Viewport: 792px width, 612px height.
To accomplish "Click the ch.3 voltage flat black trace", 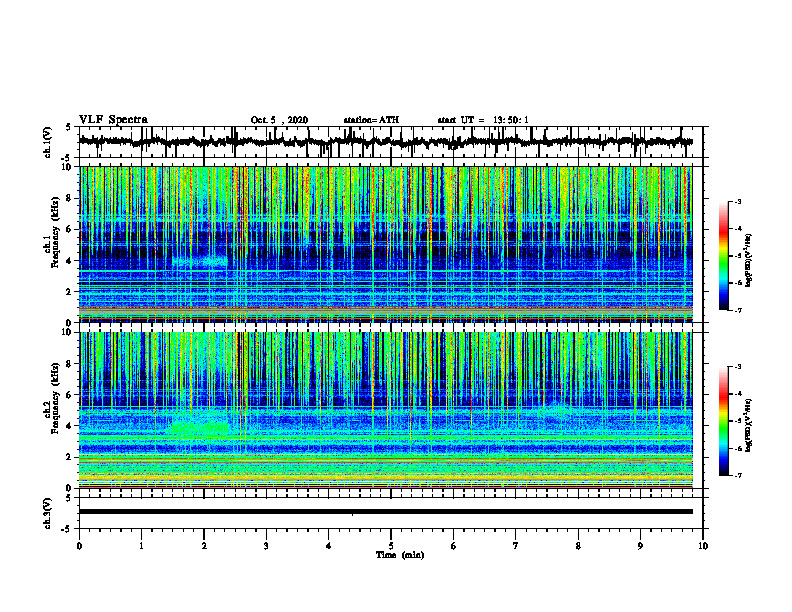I will [x=385, y=512].
